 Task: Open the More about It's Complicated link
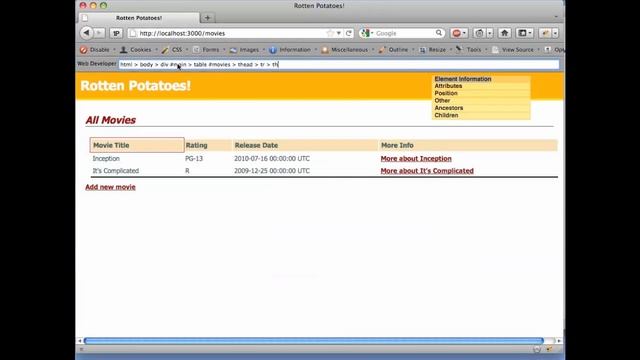pyautogui.click(x=427, y=171)
